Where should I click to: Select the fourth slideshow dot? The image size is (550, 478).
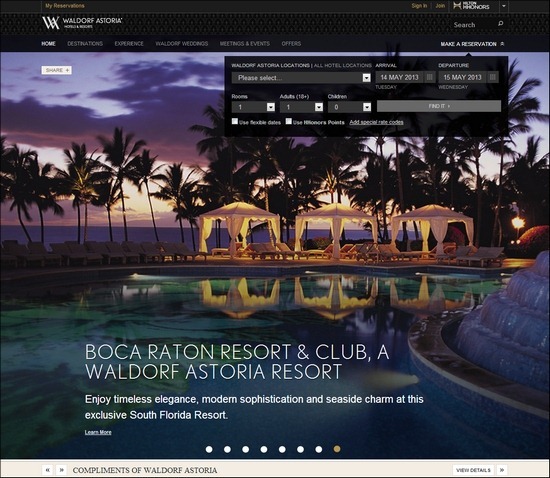click(264, 449)
